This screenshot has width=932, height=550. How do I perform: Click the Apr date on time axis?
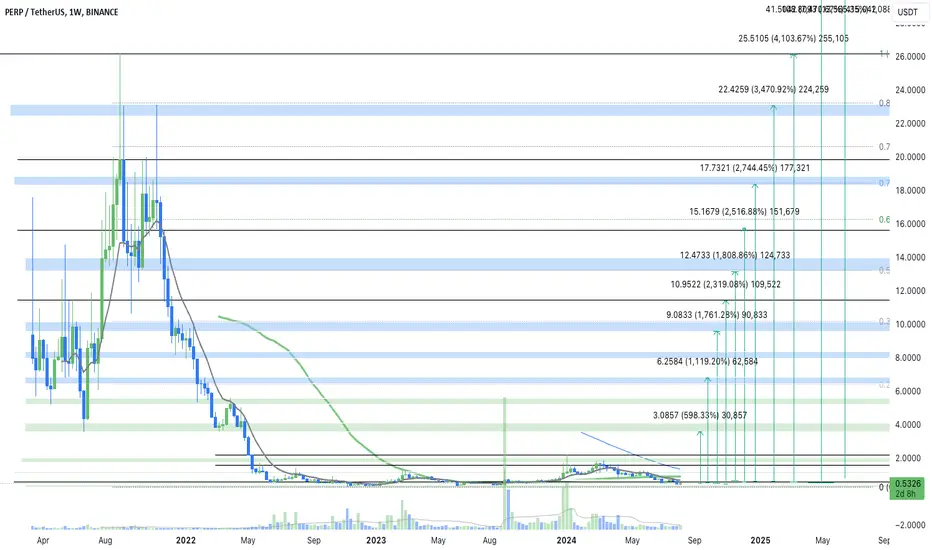pos(43,540)
